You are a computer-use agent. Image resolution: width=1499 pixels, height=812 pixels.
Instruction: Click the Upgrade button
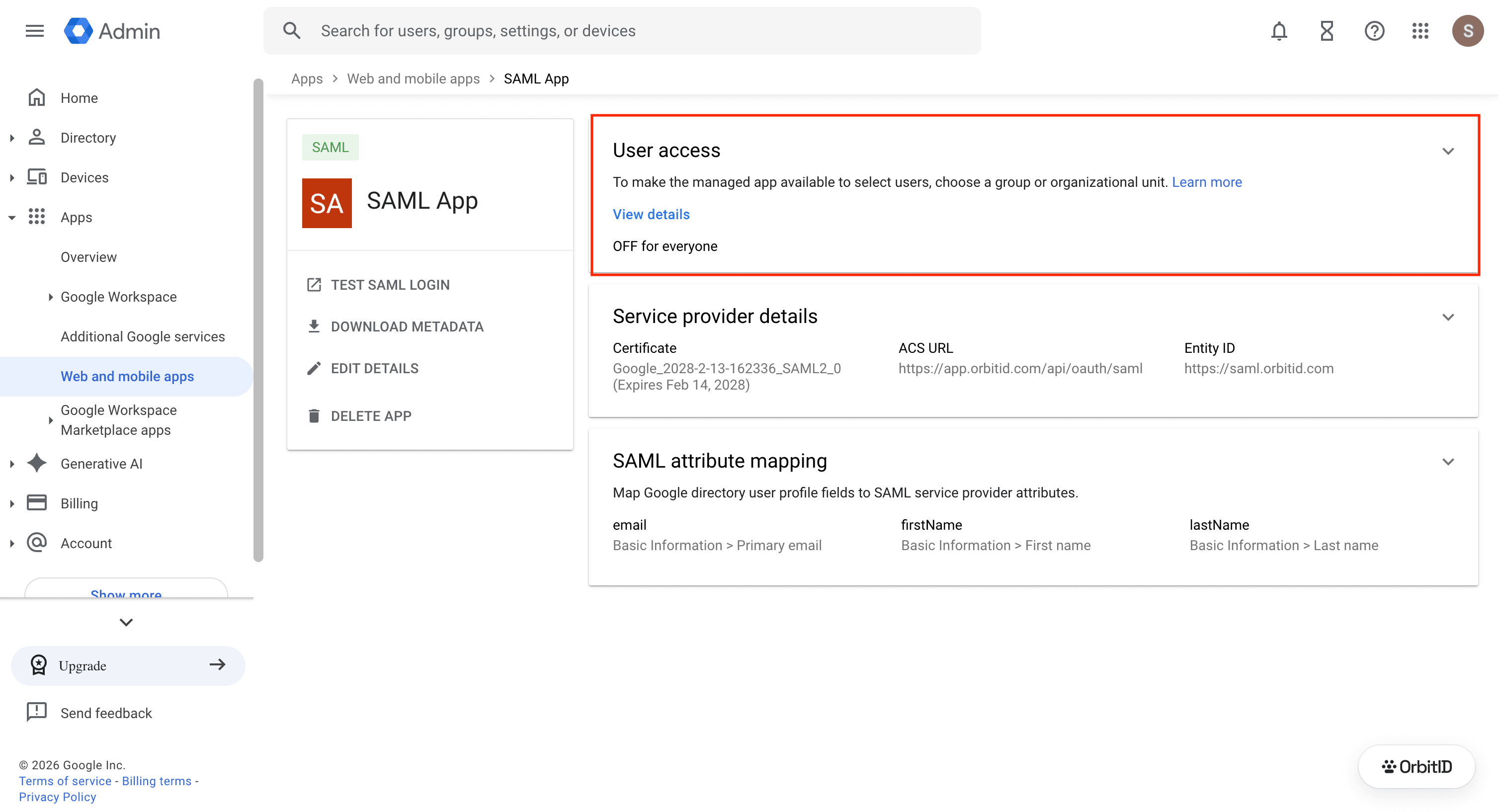pyautogui.click(x=128, y=665)
